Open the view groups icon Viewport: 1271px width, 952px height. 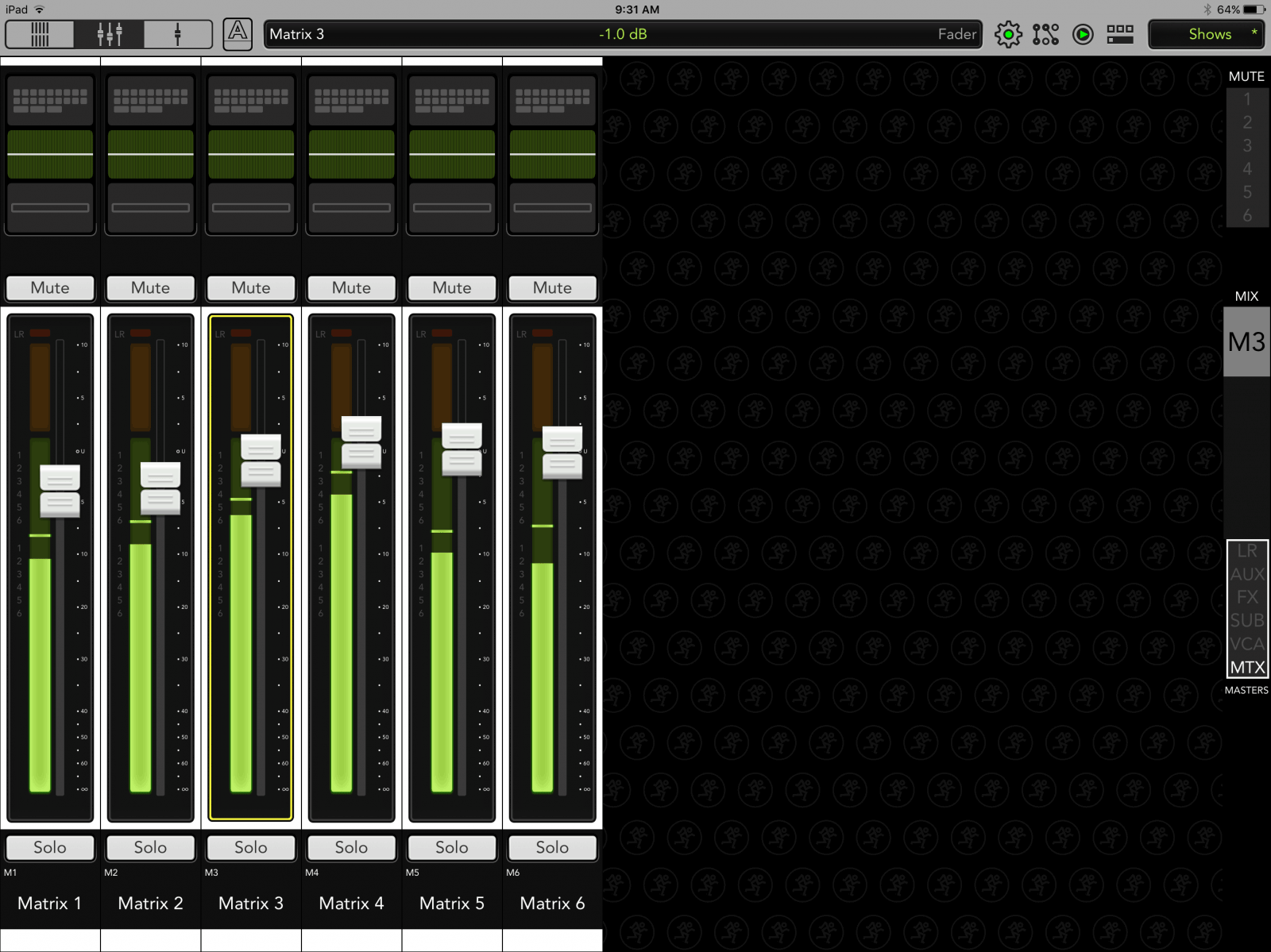[x=1120, y=34]
